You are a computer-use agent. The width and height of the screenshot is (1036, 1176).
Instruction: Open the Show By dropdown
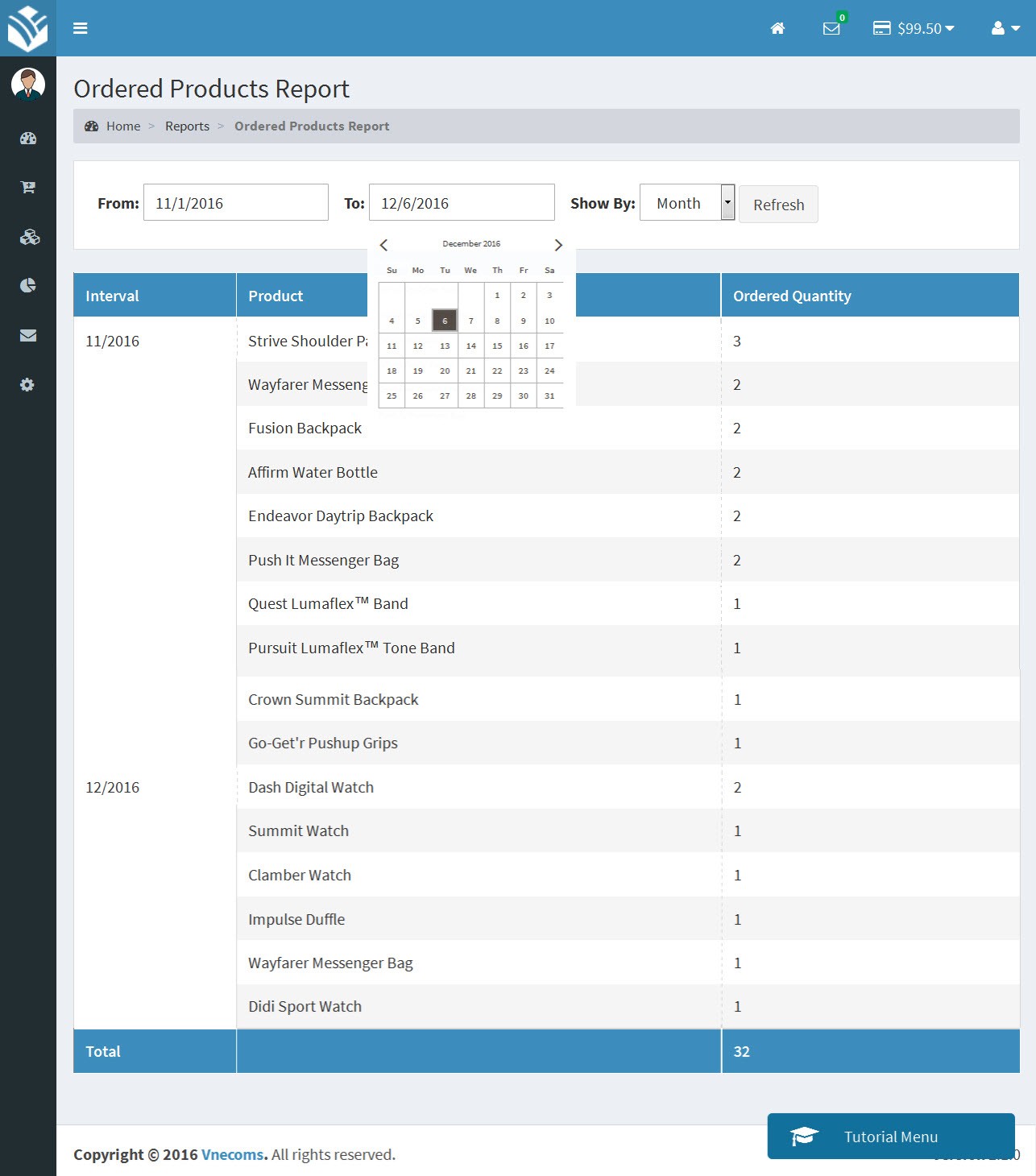point(686,203)
